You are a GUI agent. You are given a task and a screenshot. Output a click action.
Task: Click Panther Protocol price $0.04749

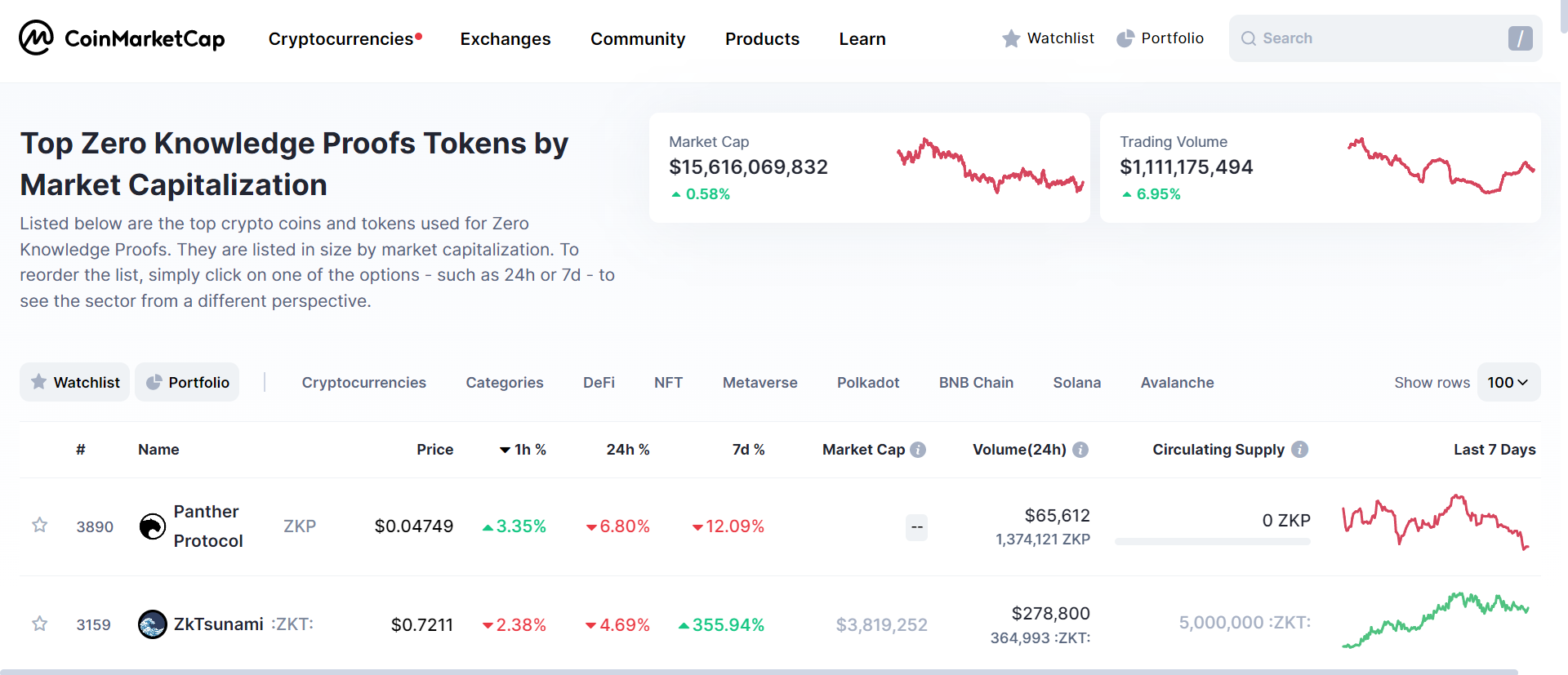pyautogui.click(x=413, y=526)
